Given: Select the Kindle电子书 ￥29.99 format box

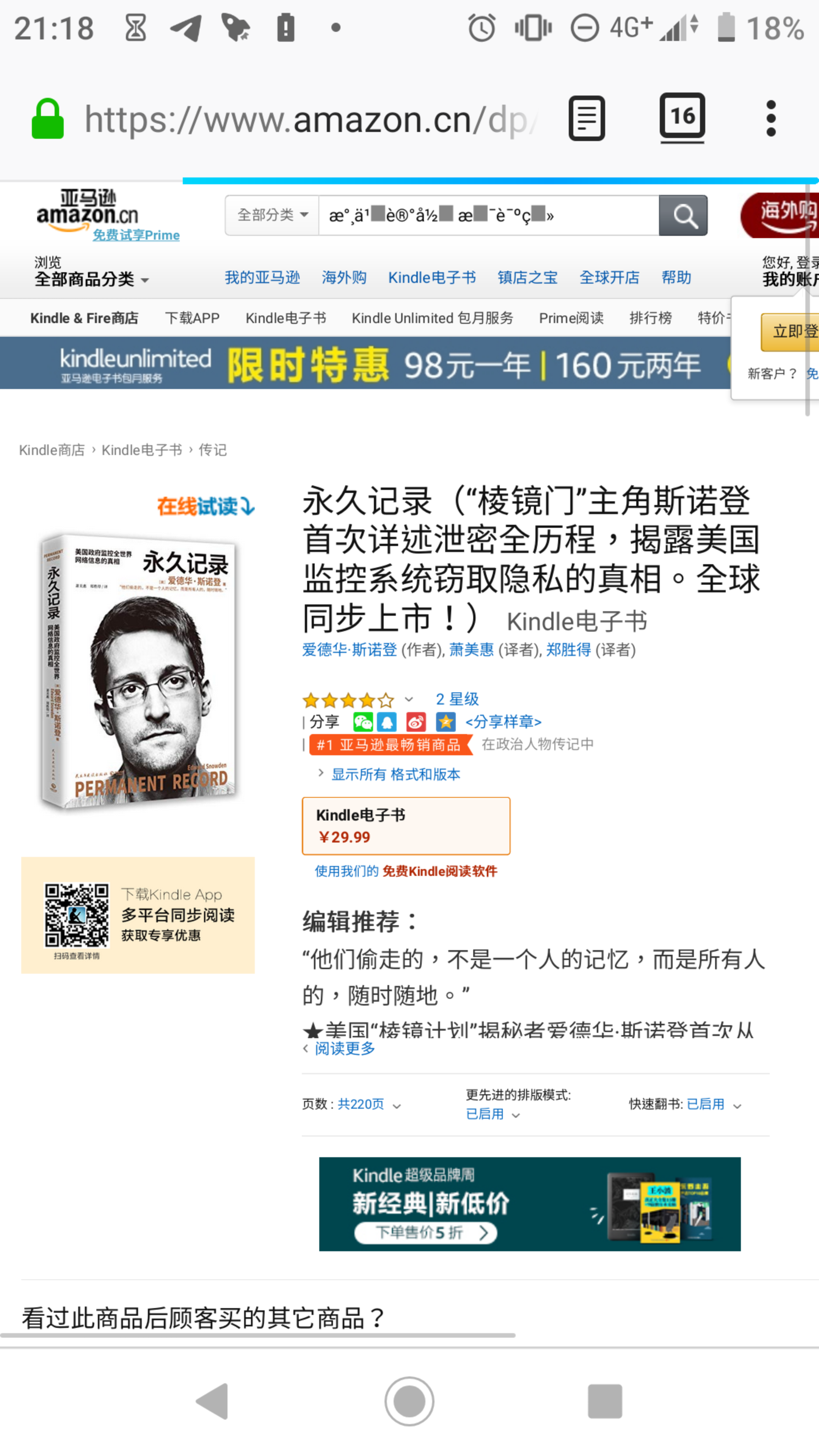Looking at the screenshot, I should 406,826.
